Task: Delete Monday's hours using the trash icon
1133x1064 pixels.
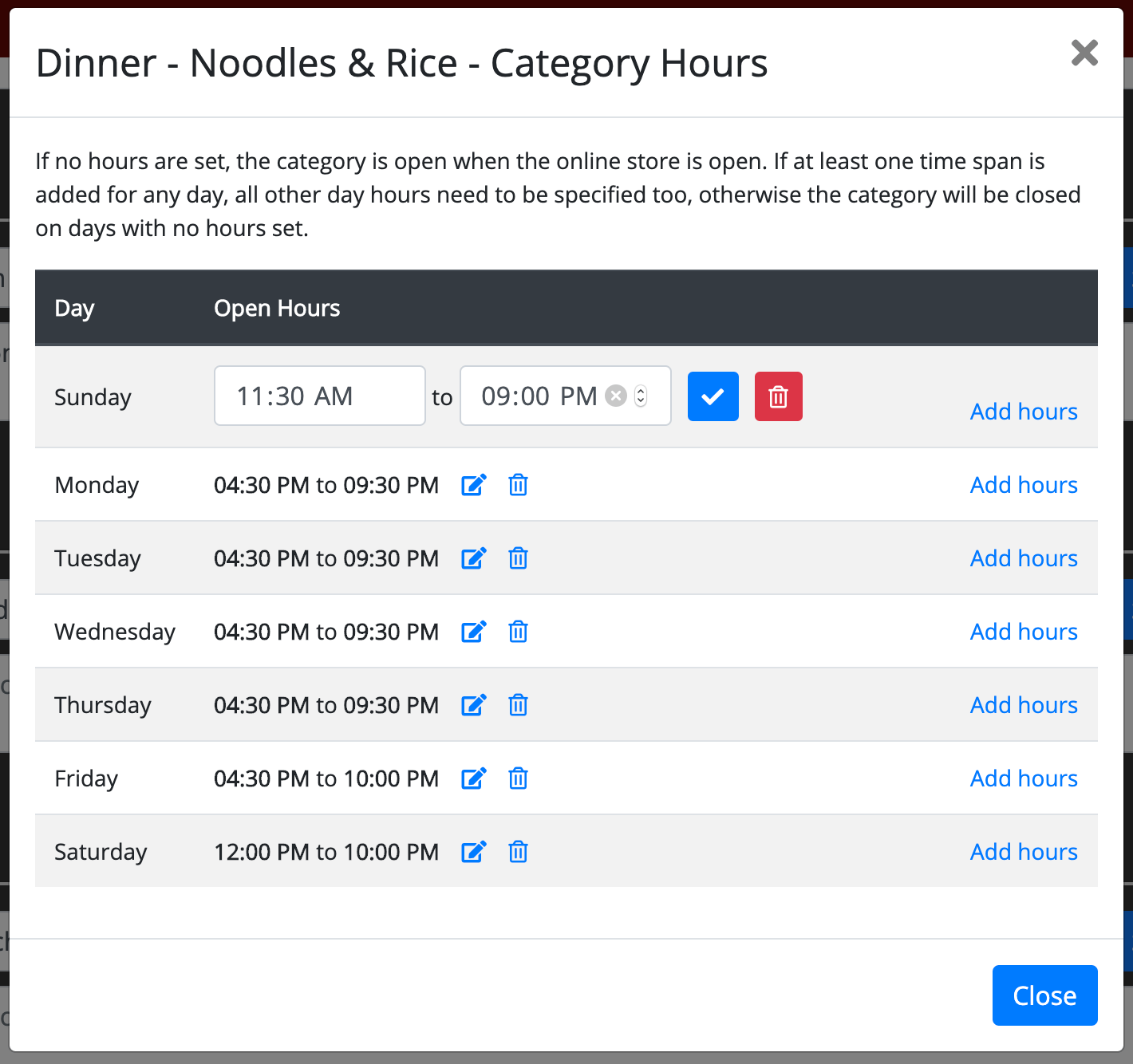Action: pos(518,485)
